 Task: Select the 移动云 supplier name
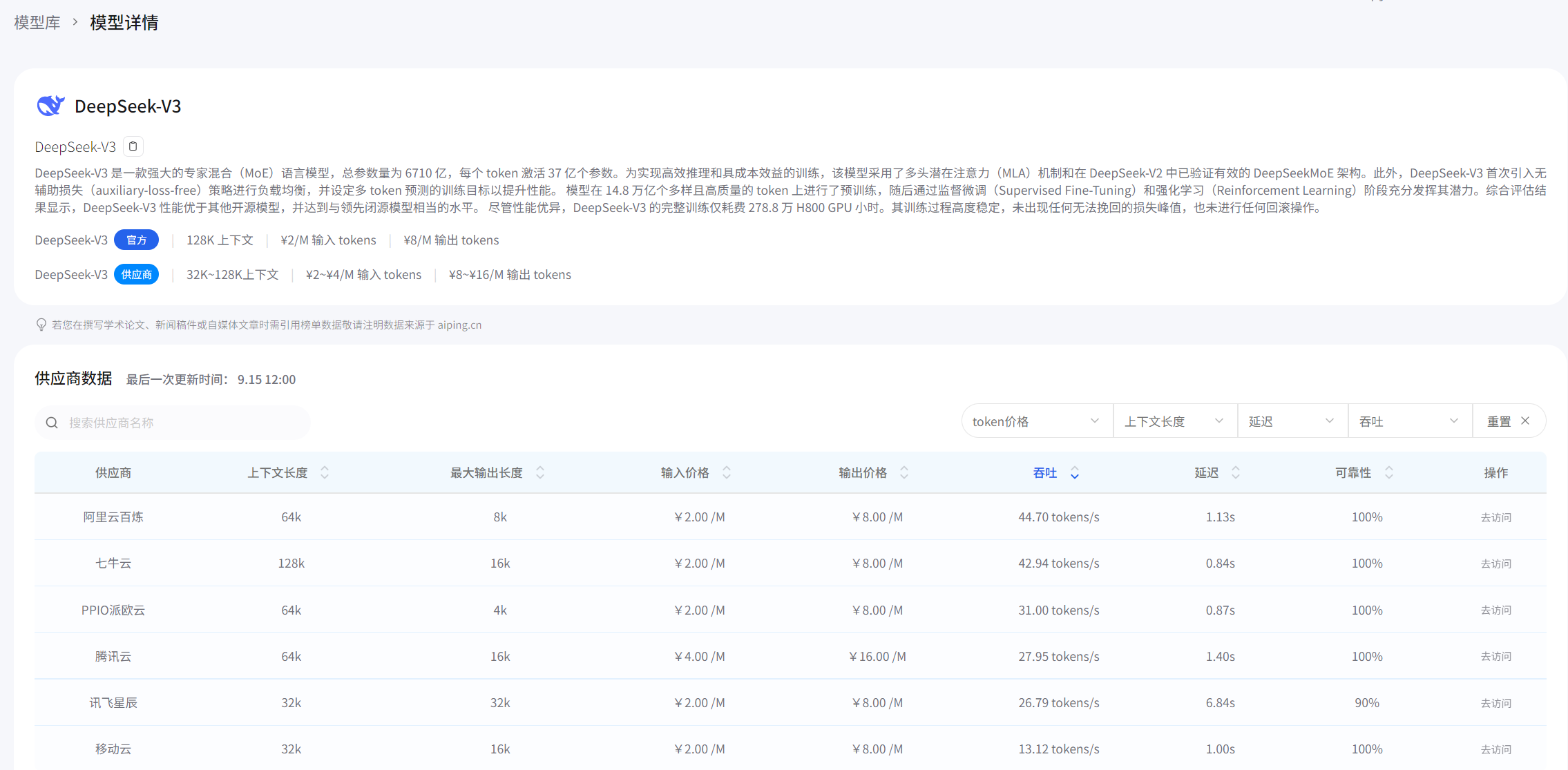[x=113, y=749]
